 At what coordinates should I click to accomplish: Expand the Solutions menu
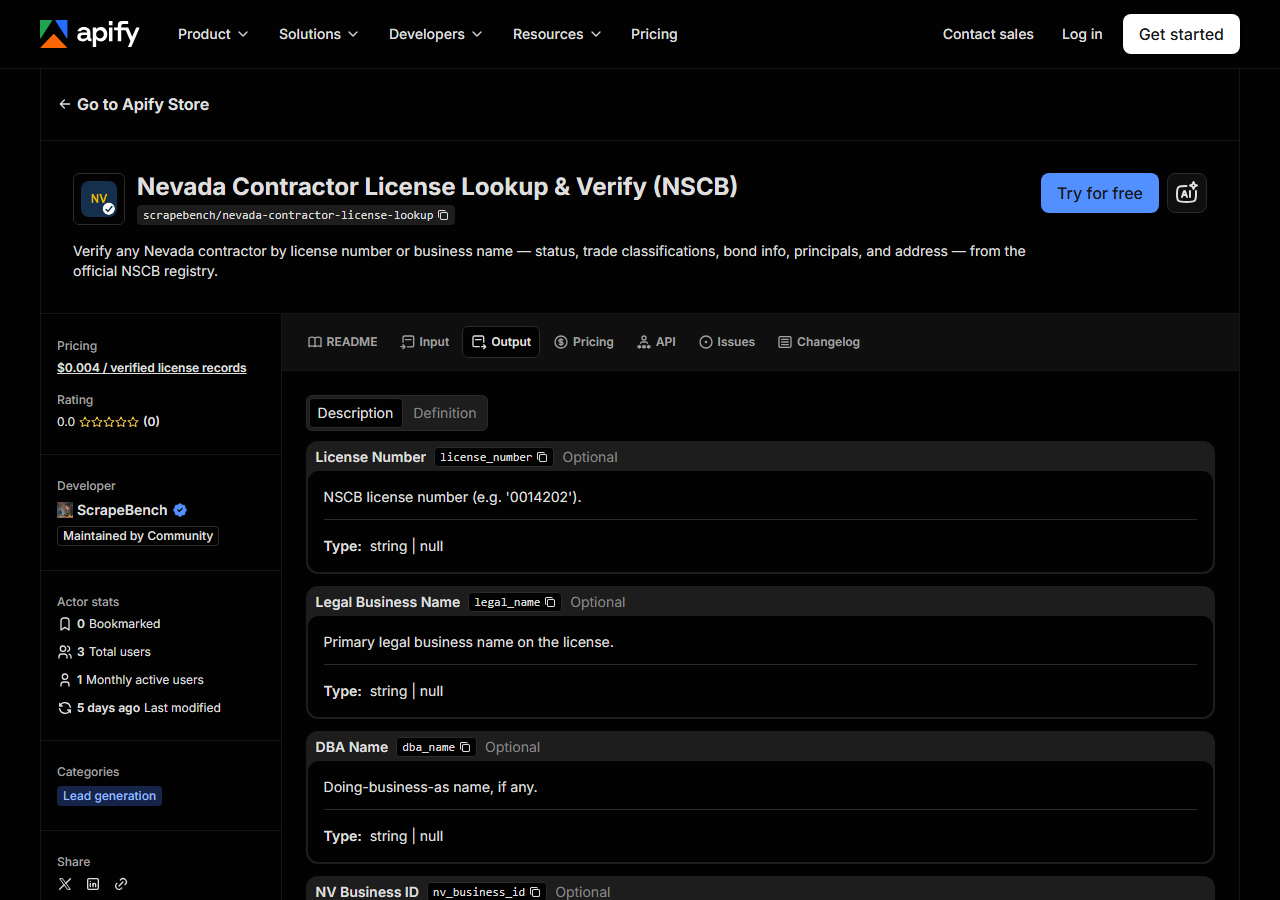(319, 34)
